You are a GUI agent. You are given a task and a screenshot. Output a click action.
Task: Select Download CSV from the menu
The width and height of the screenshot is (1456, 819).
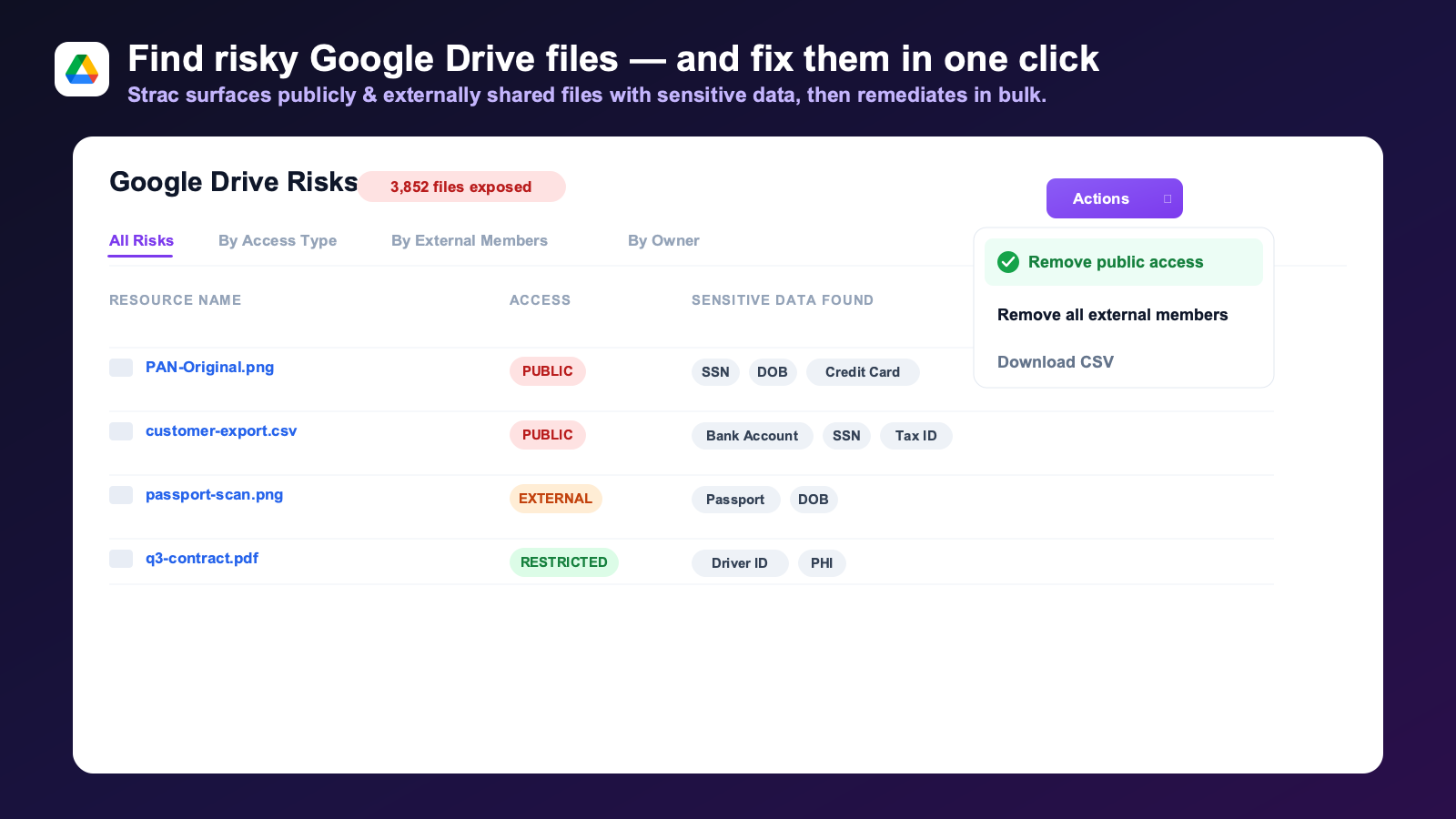tap(1056, 362)
